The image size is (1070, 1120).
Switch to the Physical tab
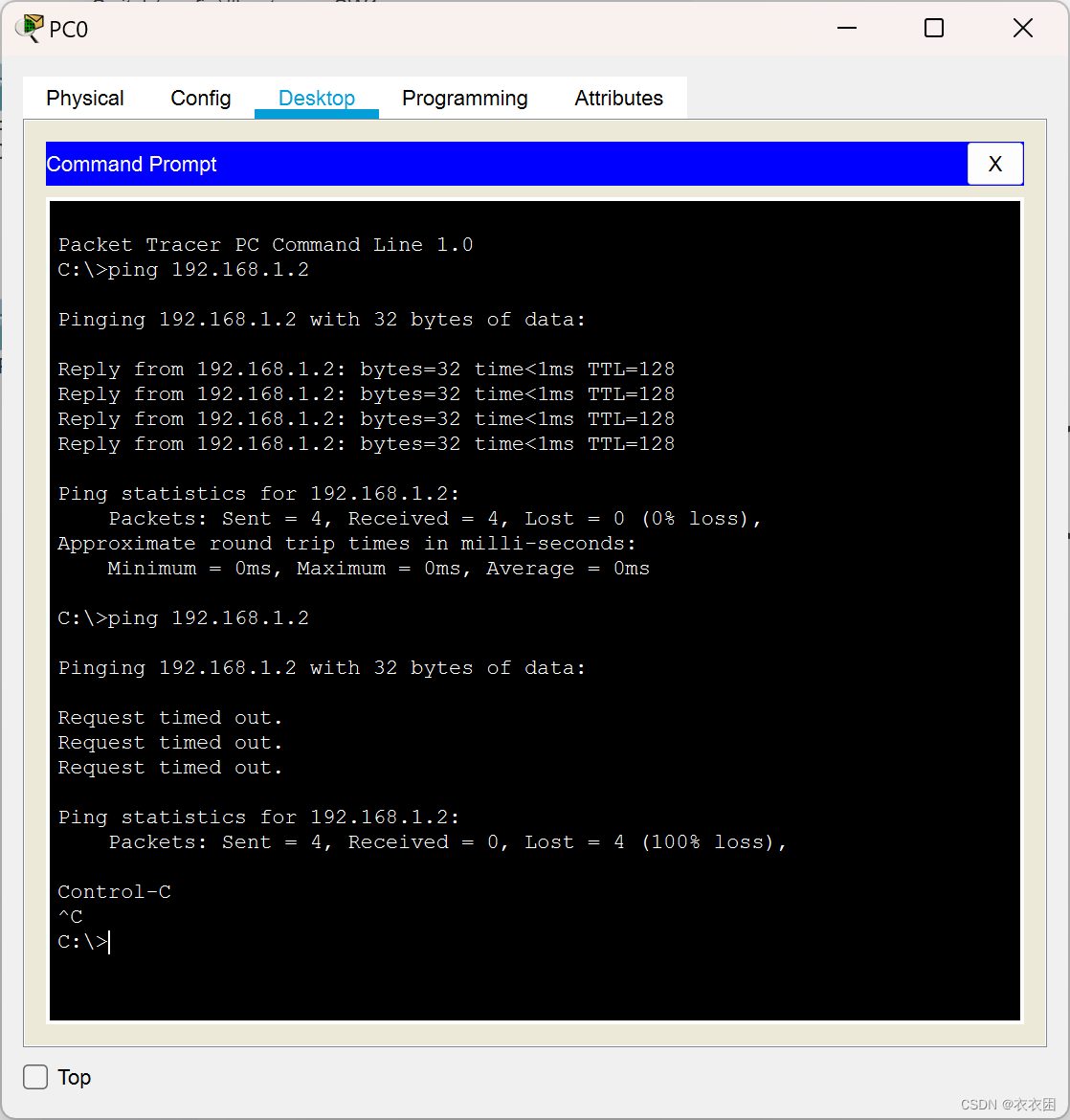point(85,98)
